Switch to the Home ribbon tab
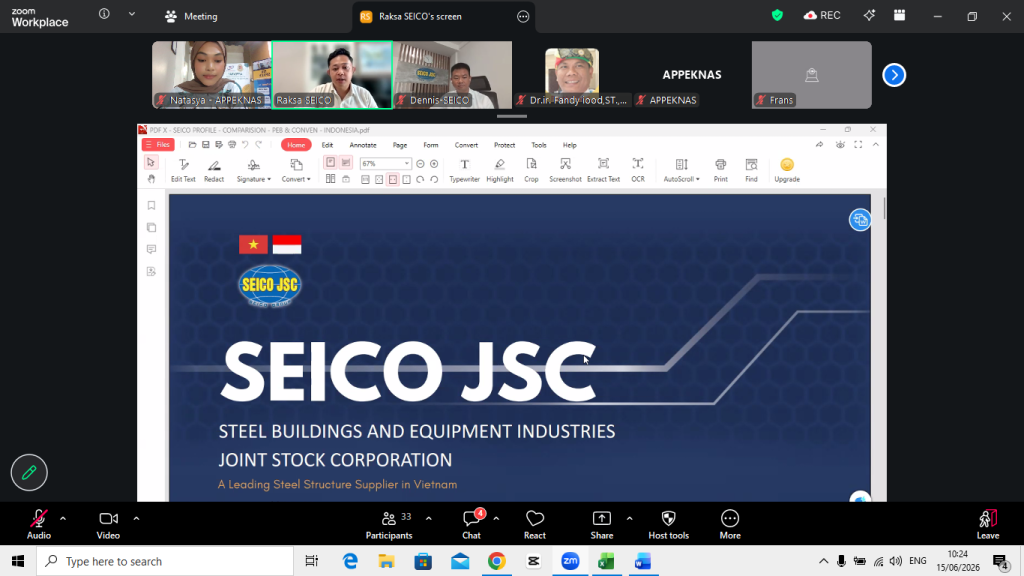 click(x=296, y=145)
